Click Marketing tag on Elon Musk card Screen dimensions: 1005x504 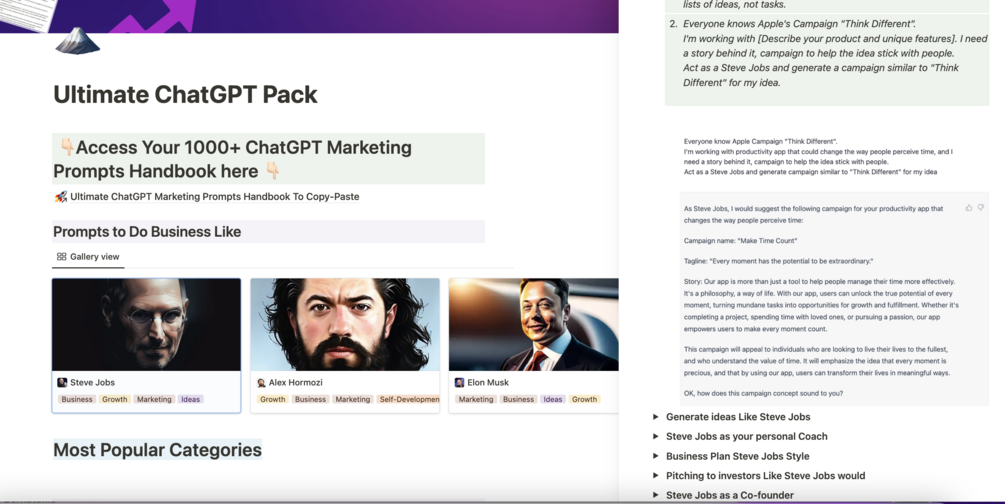click(x=476, y=399)
